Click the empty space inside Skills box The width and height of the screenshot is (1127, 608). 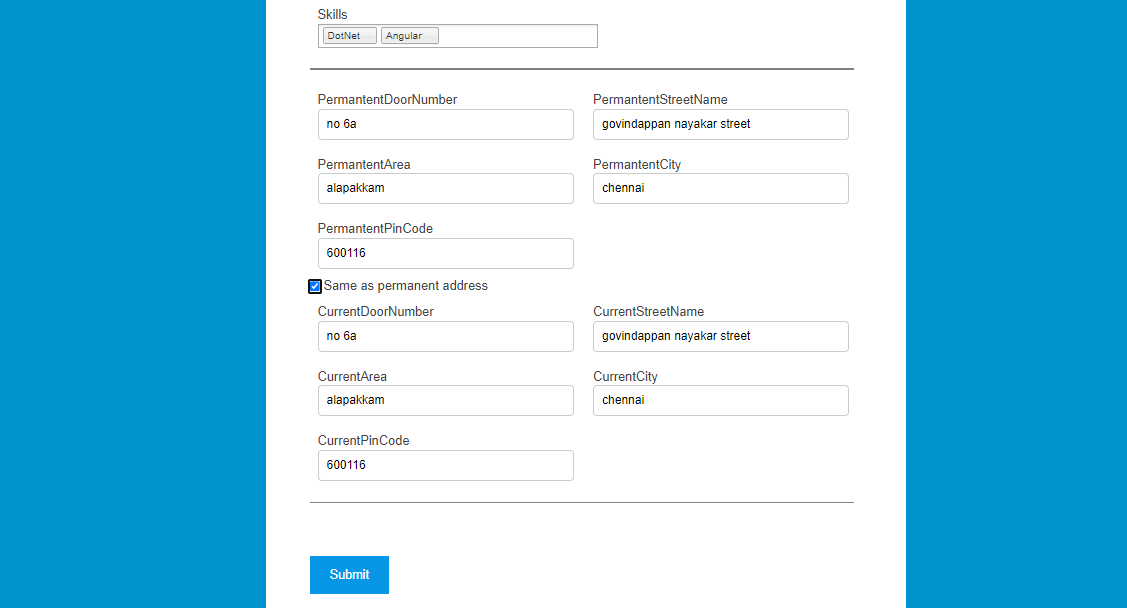click(520, 35)
